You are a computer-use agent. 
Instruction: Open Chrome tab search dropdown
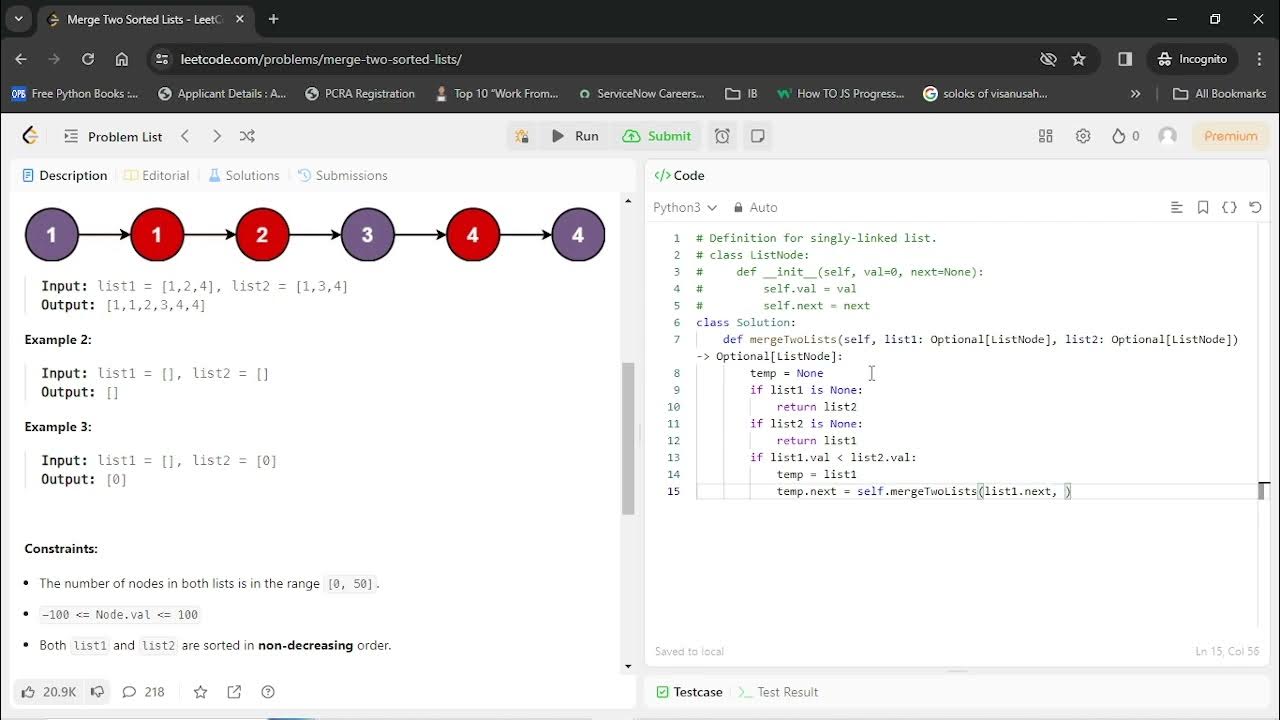(18, 19)
